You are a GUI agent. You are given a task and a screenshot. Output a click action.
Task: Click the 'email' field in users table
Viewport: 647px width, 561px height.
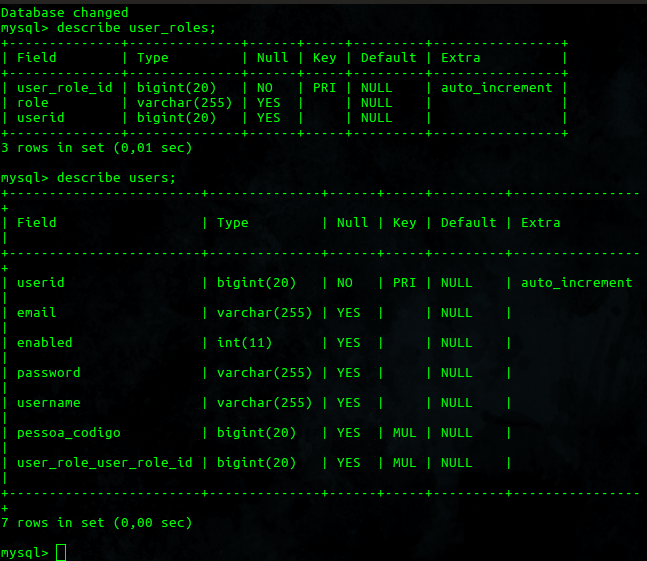click(37, 313)
